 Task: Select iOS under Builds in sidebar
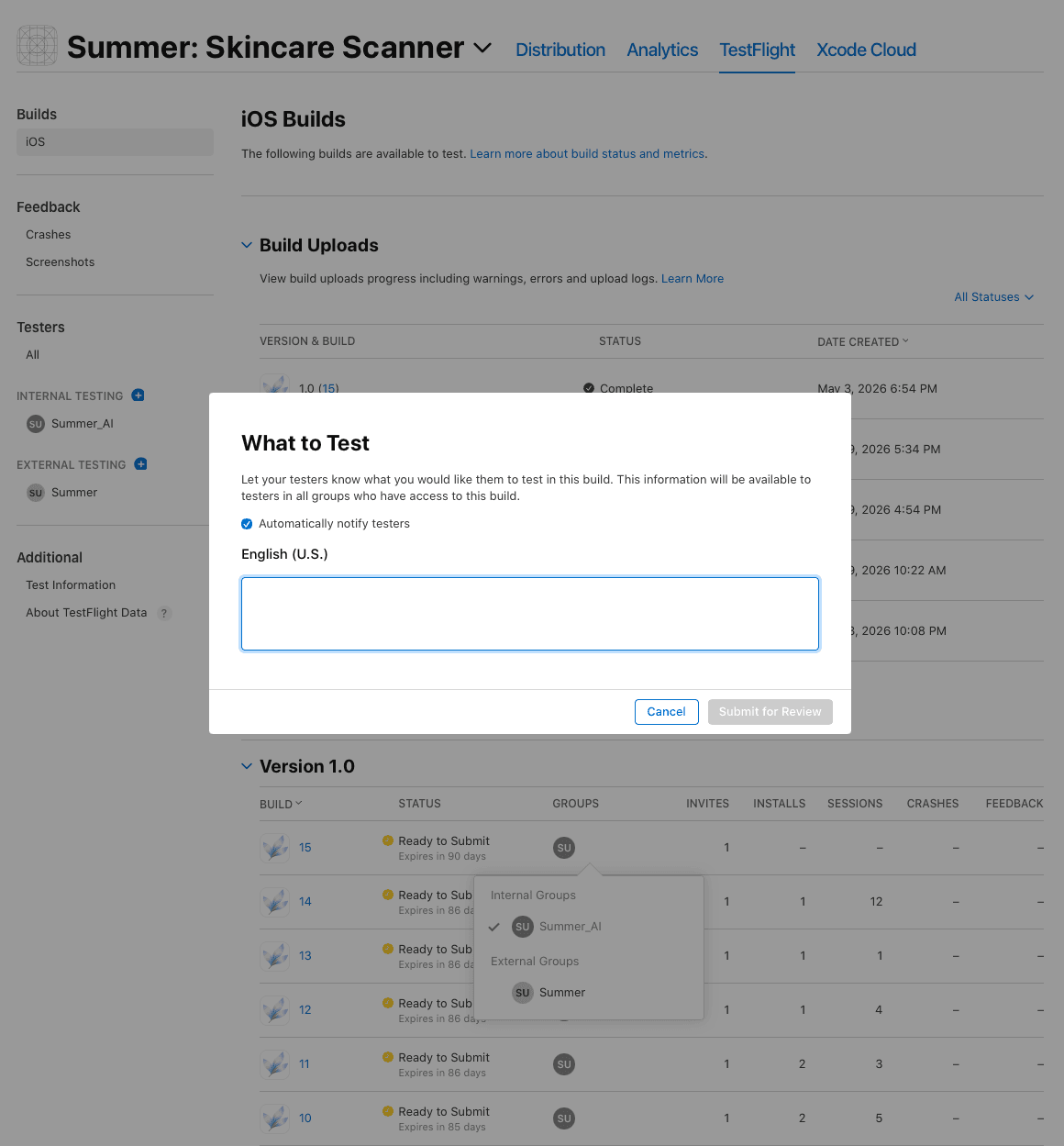coord(115,142)
